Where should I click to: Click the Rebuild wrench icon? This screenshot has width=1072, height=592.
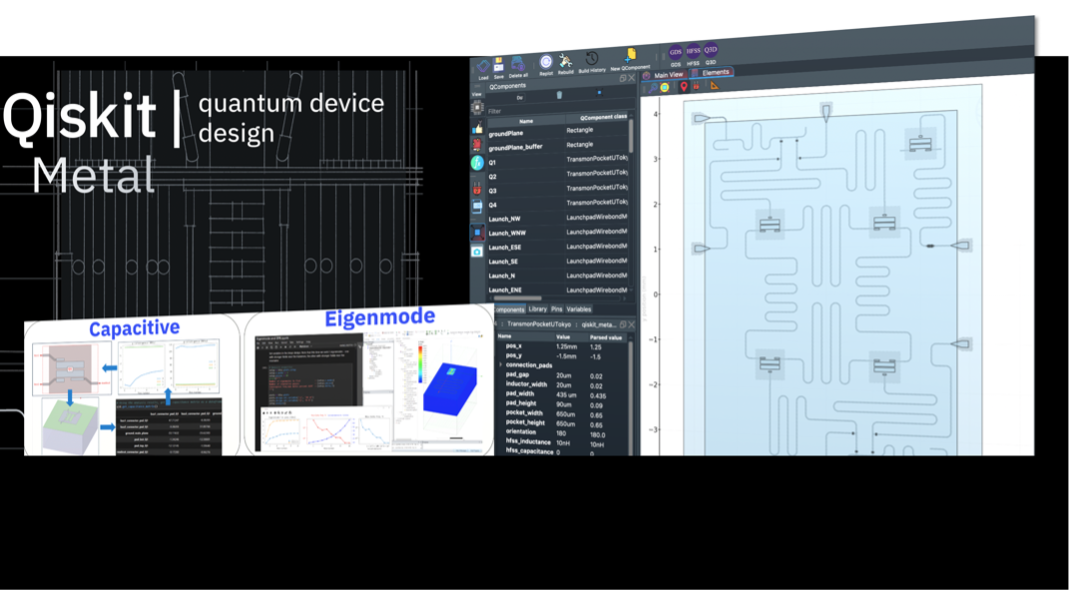(x=565, y=60)
